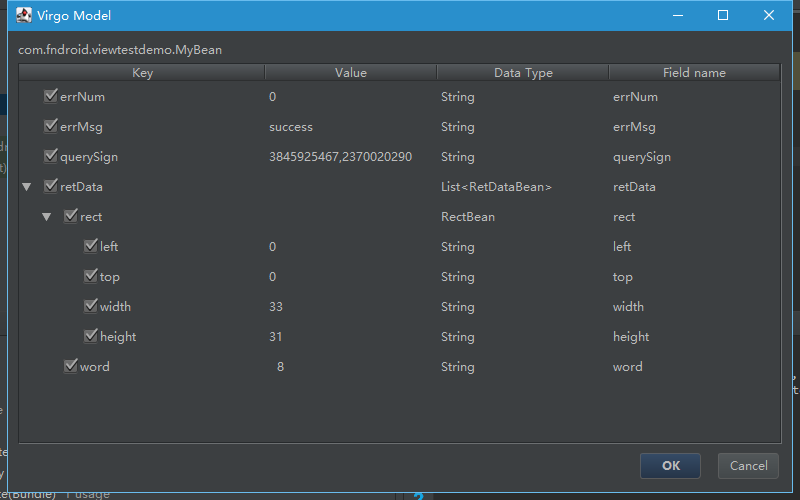Click the RectBean data type cell

tap(468, 217)
